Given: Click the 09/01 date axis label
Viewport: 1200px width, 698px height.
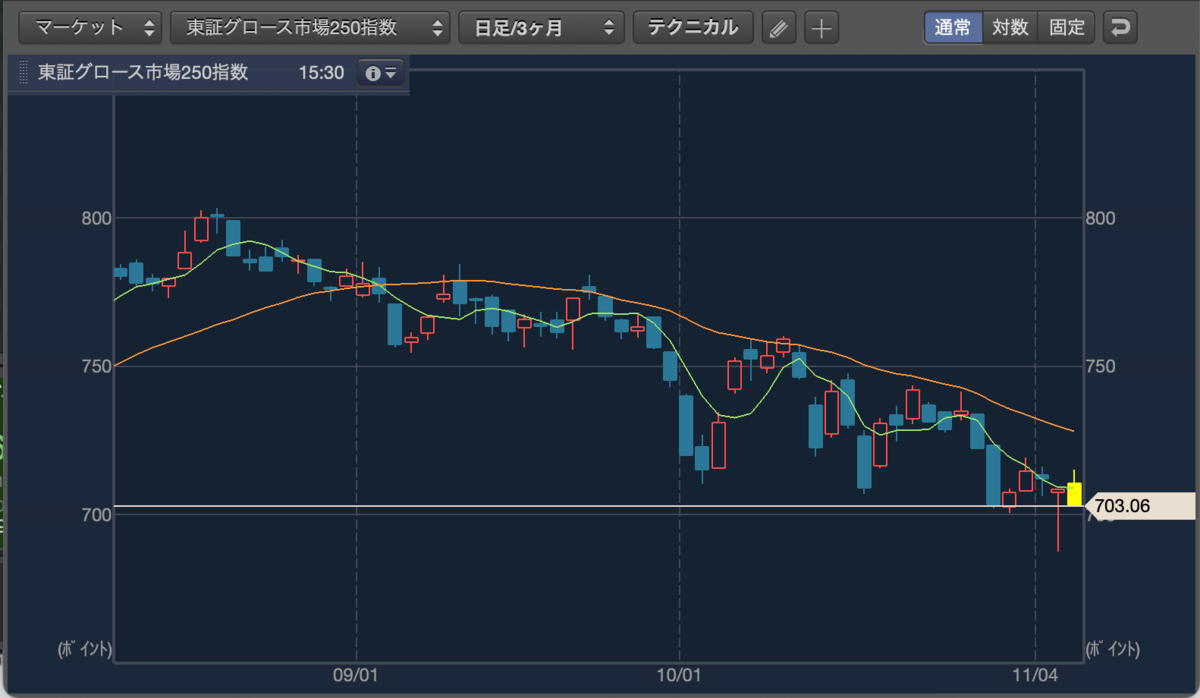Looking at the screenshot, I should [x=357, y=675].
